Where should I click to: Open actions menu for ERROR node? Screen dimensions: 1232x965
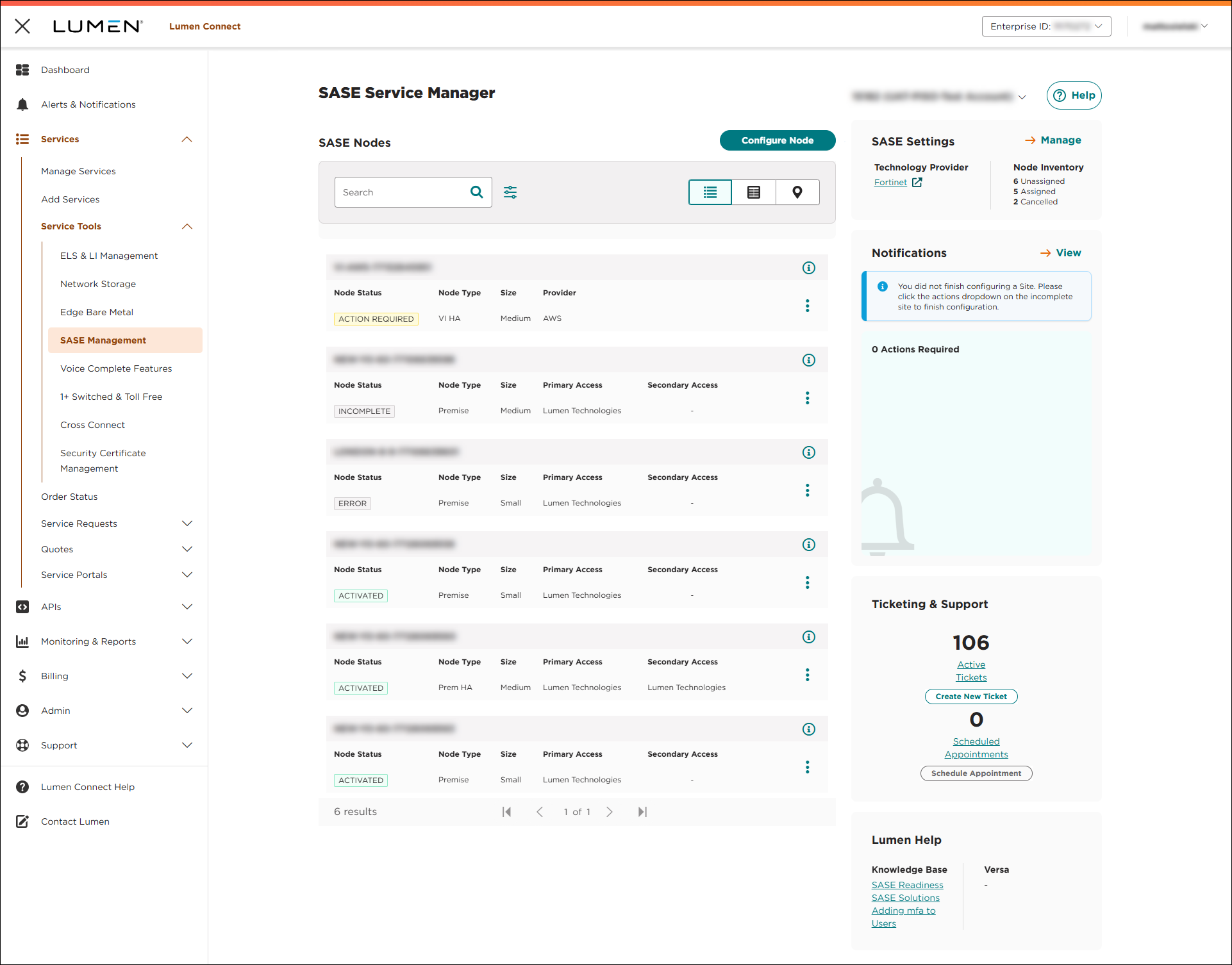[x=808, y=490]
